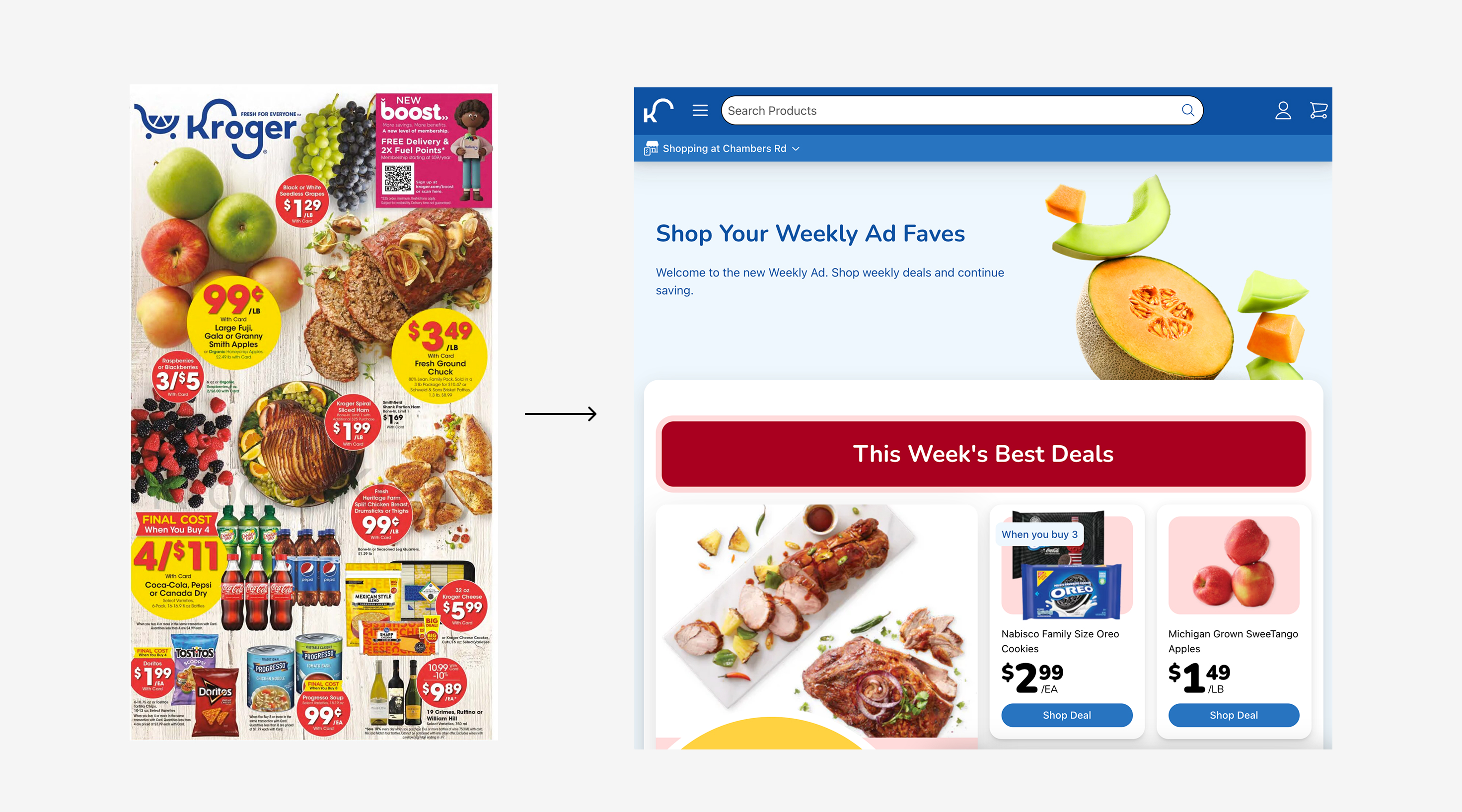The image size is (1462, 812).
Task: Click the Kroger logo in the blue header
Action: point(658,111)
